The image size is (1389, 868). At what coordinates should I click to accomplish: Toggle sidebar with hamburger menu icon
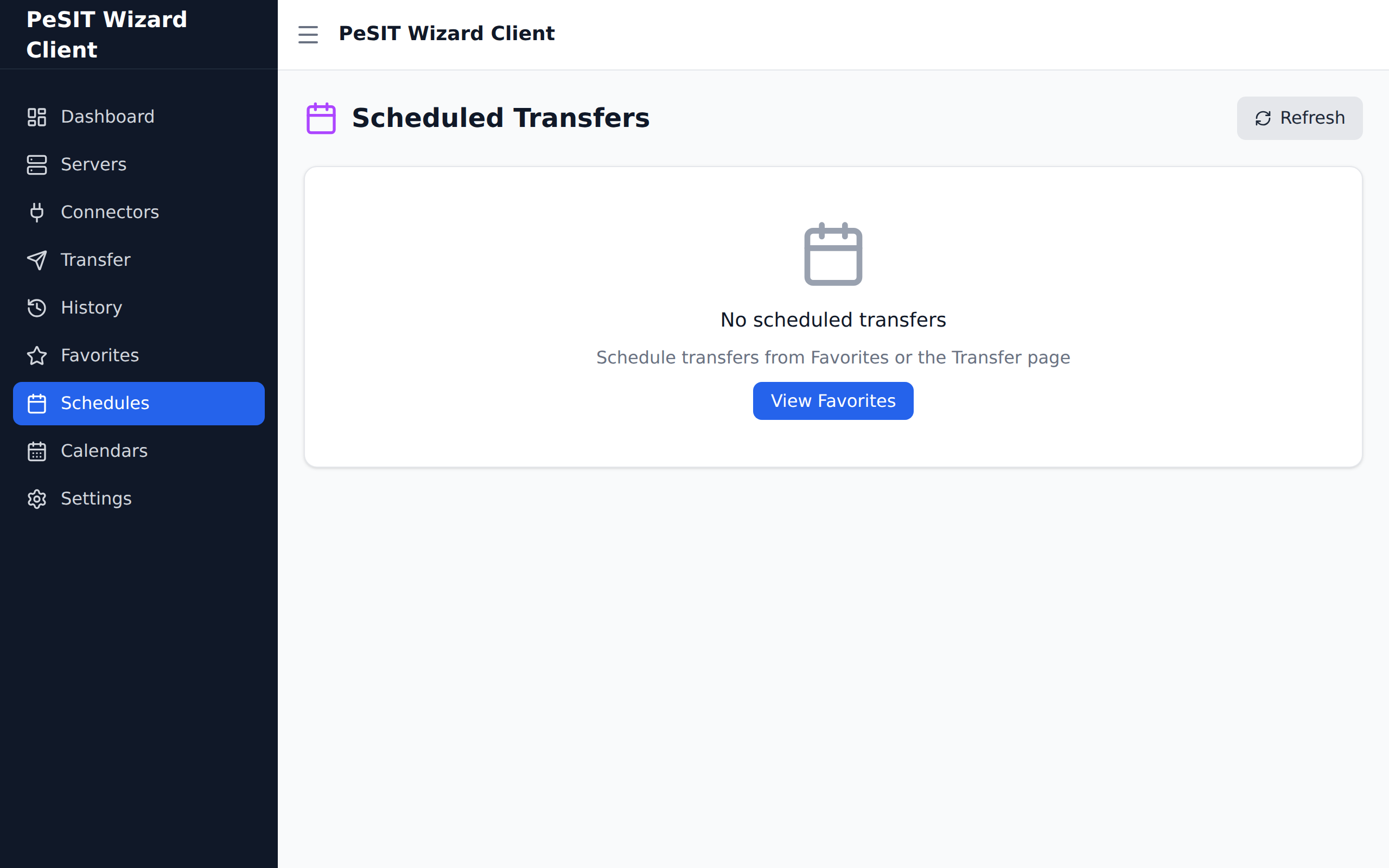click(308, 34)
